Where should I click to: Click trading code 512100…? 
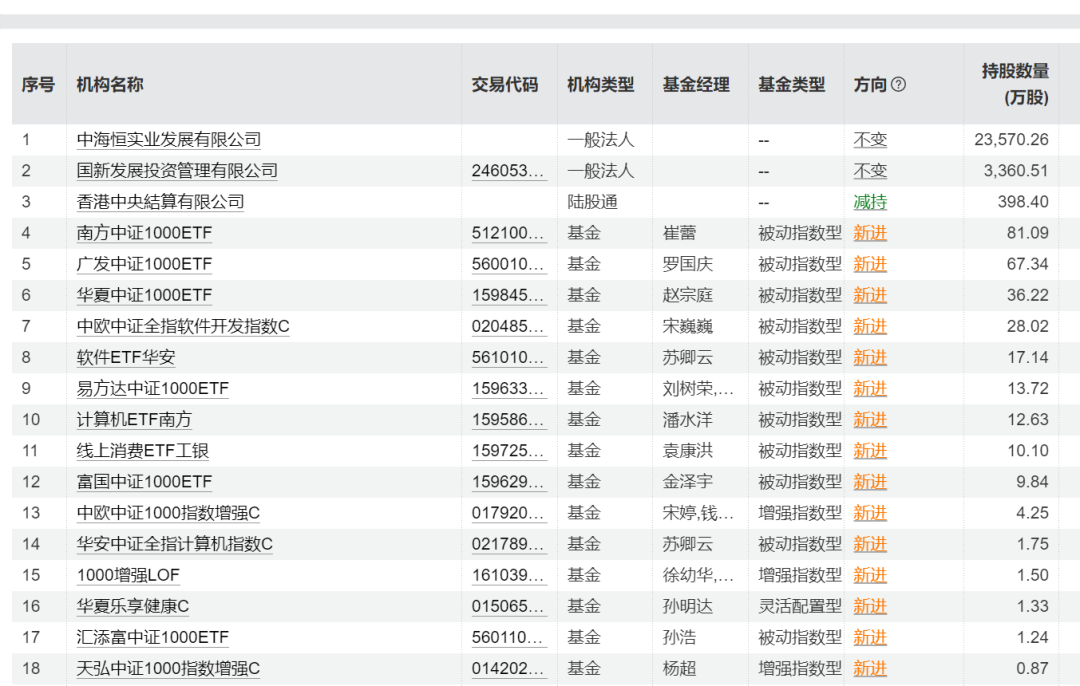tap(509, 233)
